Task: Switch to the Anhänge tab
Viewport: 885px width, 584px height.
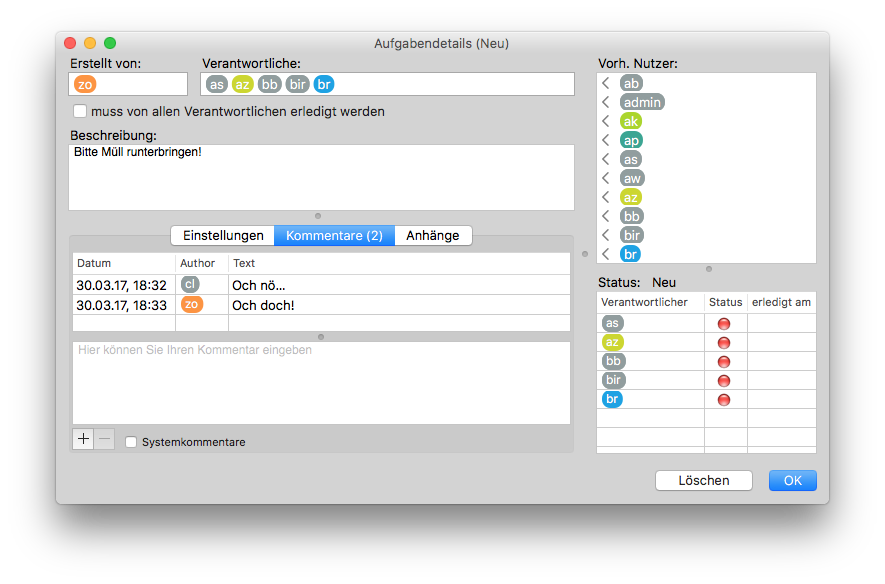Action: point(433,235)
